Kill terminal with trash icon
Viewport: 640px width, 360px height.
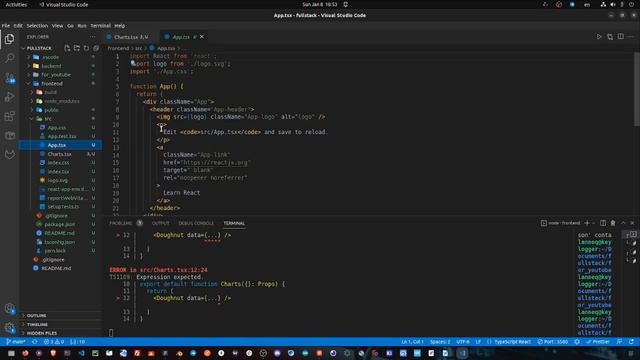[613, 223]
